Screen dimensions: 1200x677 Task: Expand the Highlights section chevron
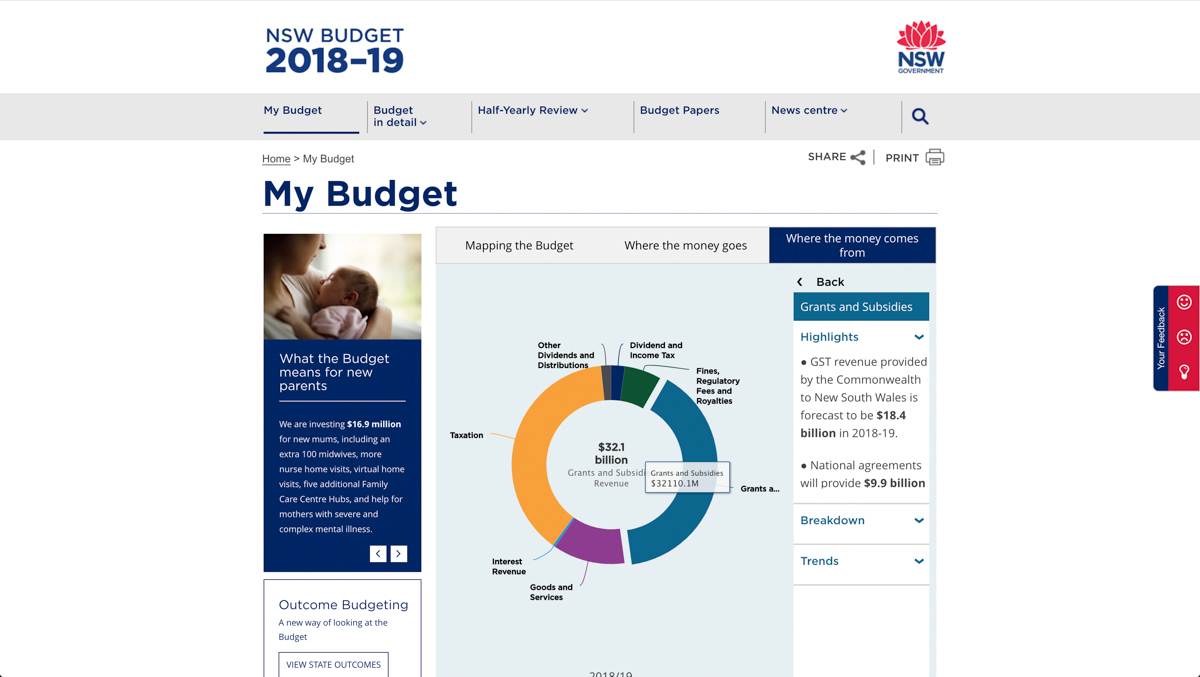tap(919, 337)
